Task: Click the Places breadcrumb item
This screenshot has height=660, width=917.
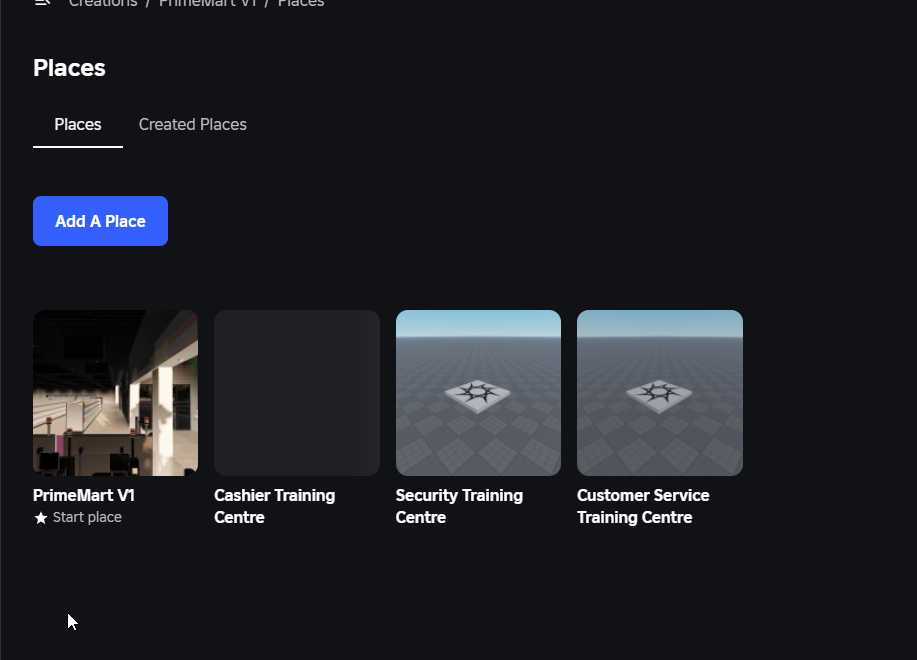Action: pyautogui.click(x=301, y=3)
